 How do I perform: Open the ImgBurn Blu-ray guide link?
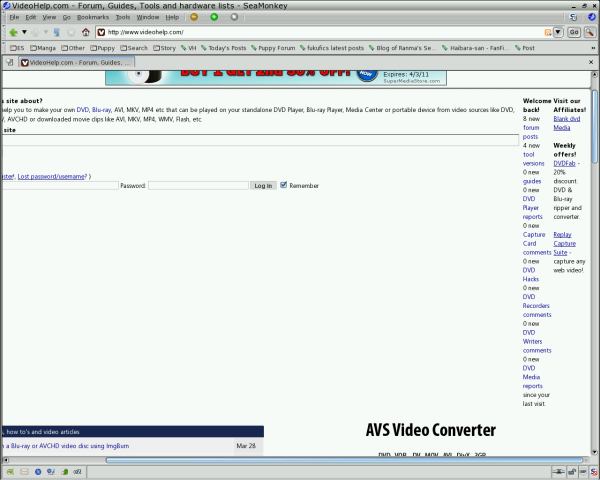(65, 446)
